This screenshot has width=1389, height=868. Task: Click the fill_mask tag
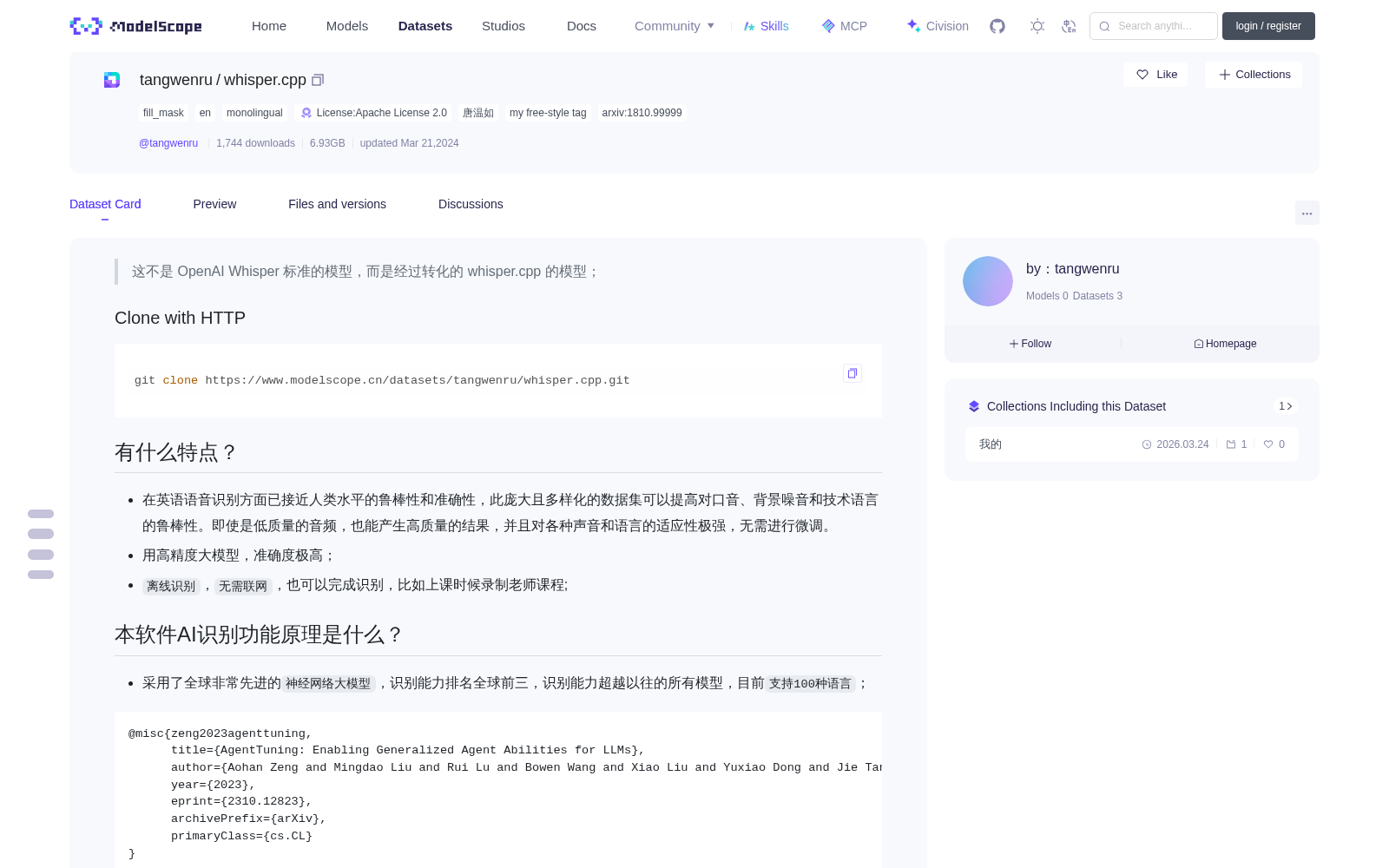(x=163, y=113)
